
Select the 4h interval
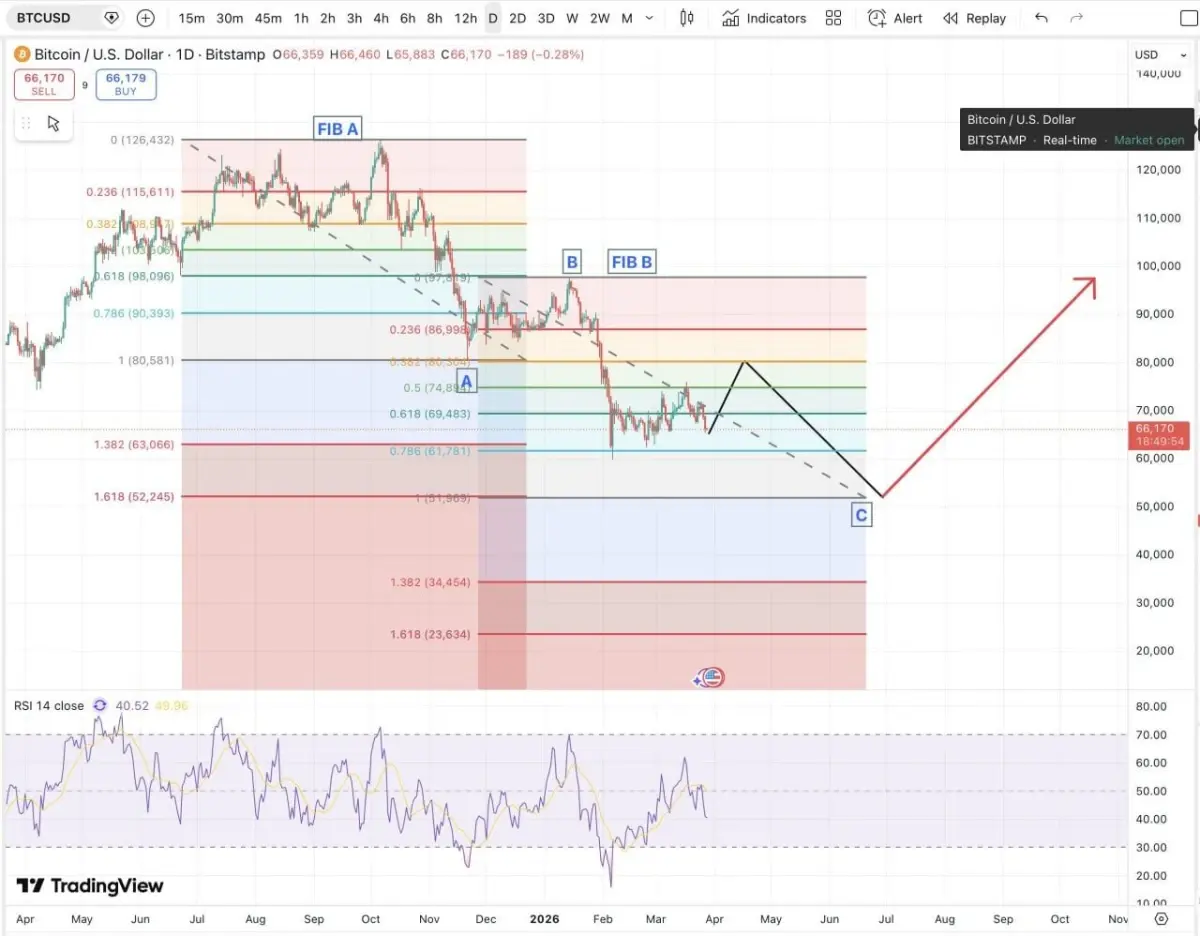(x=381, y=18)
